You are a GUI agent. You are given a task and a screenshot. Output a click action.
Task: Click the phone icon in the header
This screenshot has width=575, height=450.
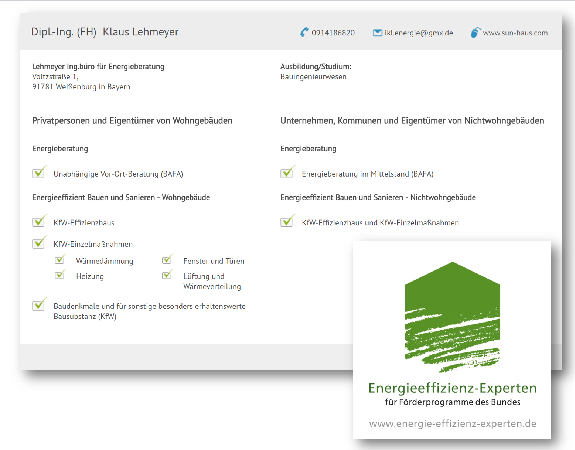coord(304,32)
